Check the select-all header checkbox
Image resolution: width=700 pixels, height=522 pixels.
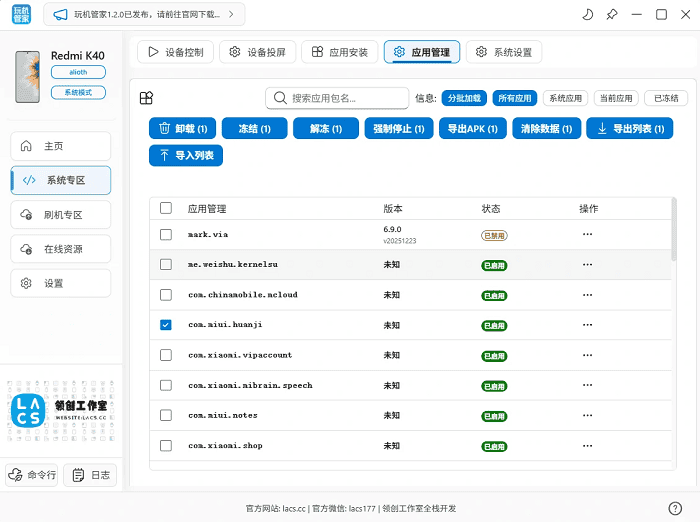pyautogui.click(x=166, y=208)
